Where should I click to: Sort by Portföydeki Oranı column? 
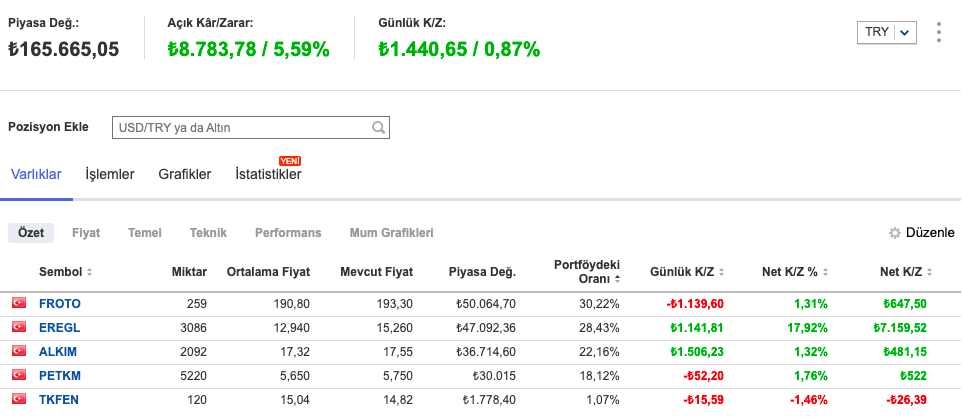(617, 279)
